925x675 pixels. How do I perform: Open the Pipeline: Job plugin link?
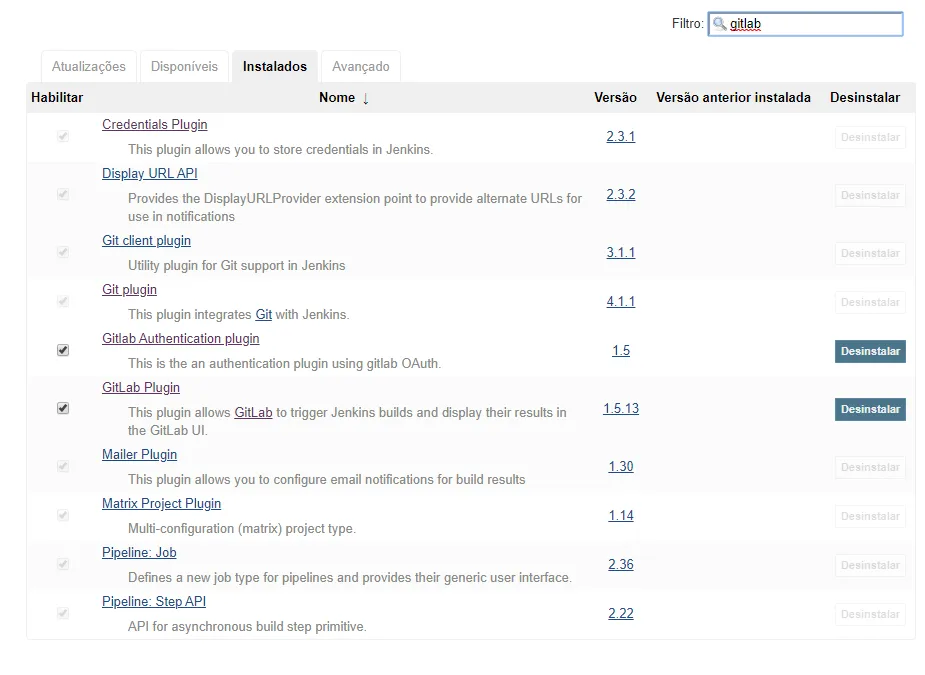pos(139,553)
